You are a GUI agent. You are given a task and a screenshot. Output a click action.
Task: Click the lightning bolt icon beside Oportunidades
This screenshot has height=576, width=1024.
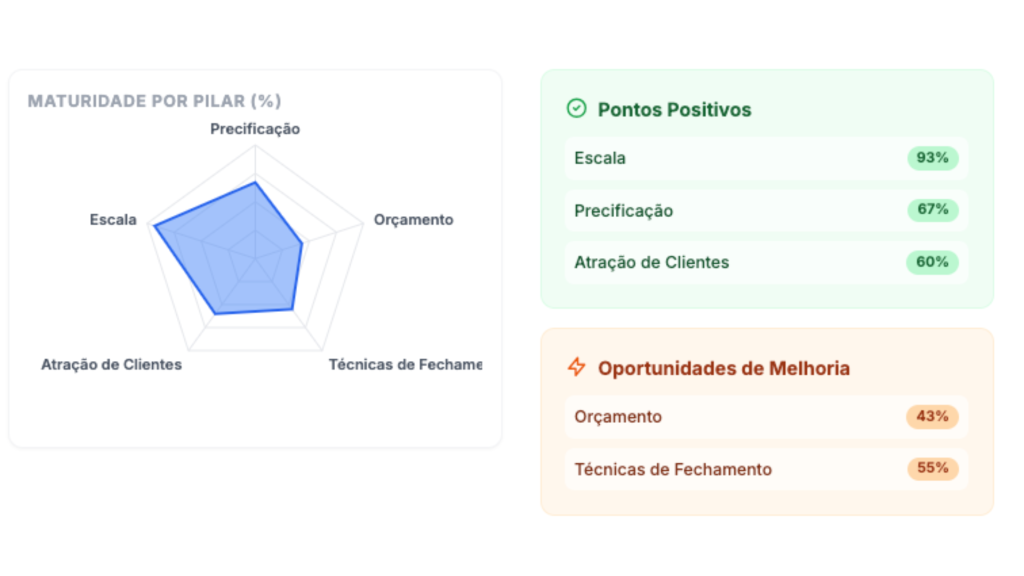pyautogui.click(x=576, y=367)
